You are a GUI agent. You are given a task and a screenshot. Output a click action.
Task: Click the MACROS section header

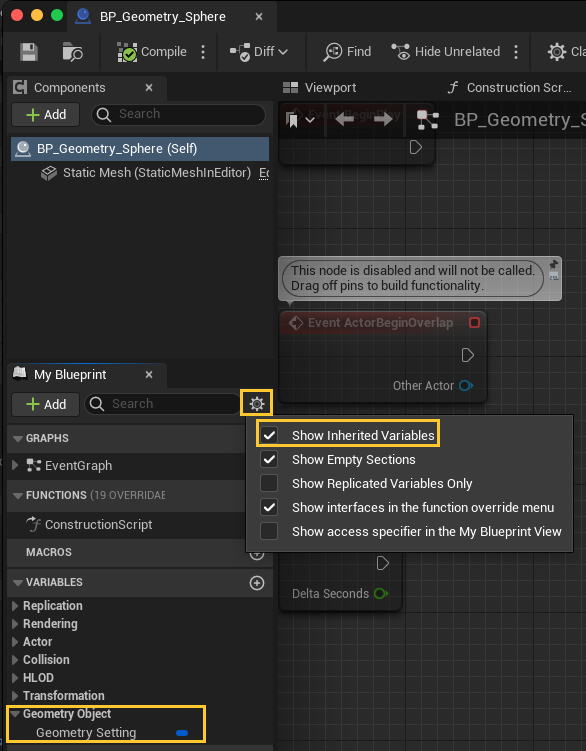48,552
